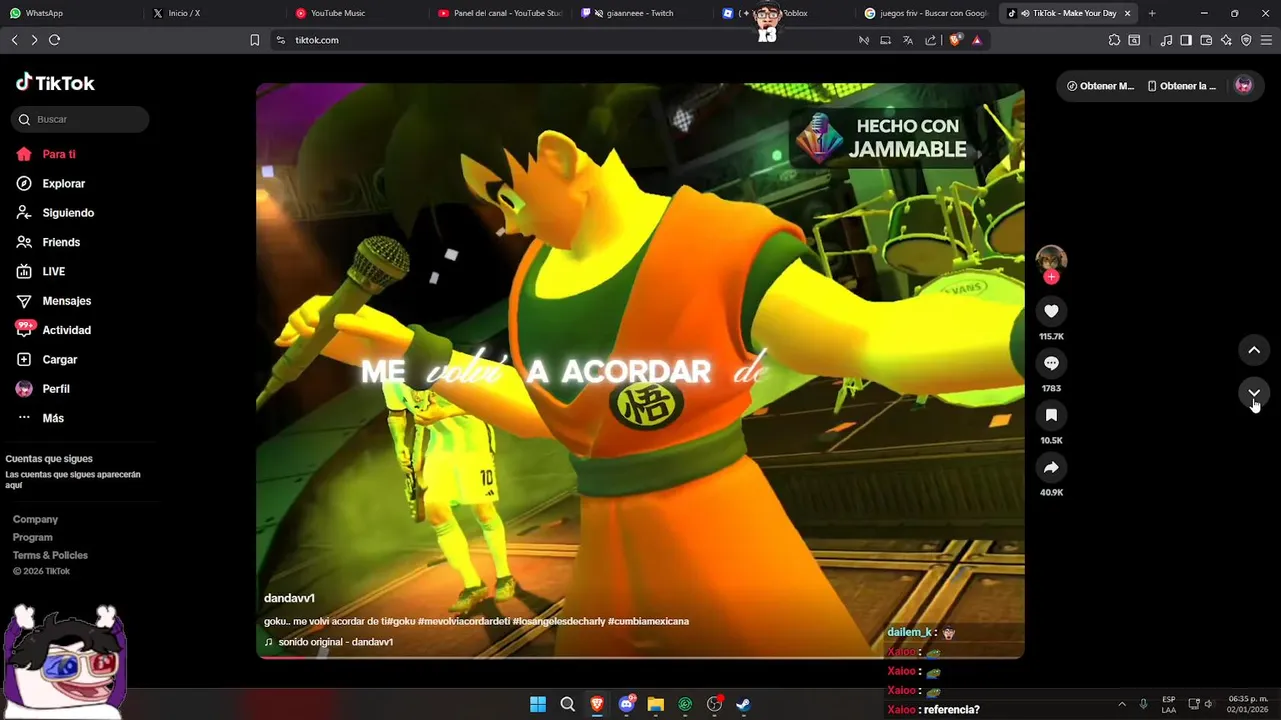
Task: Open the Actividad notifications
Action: click(x=54, y=330)
